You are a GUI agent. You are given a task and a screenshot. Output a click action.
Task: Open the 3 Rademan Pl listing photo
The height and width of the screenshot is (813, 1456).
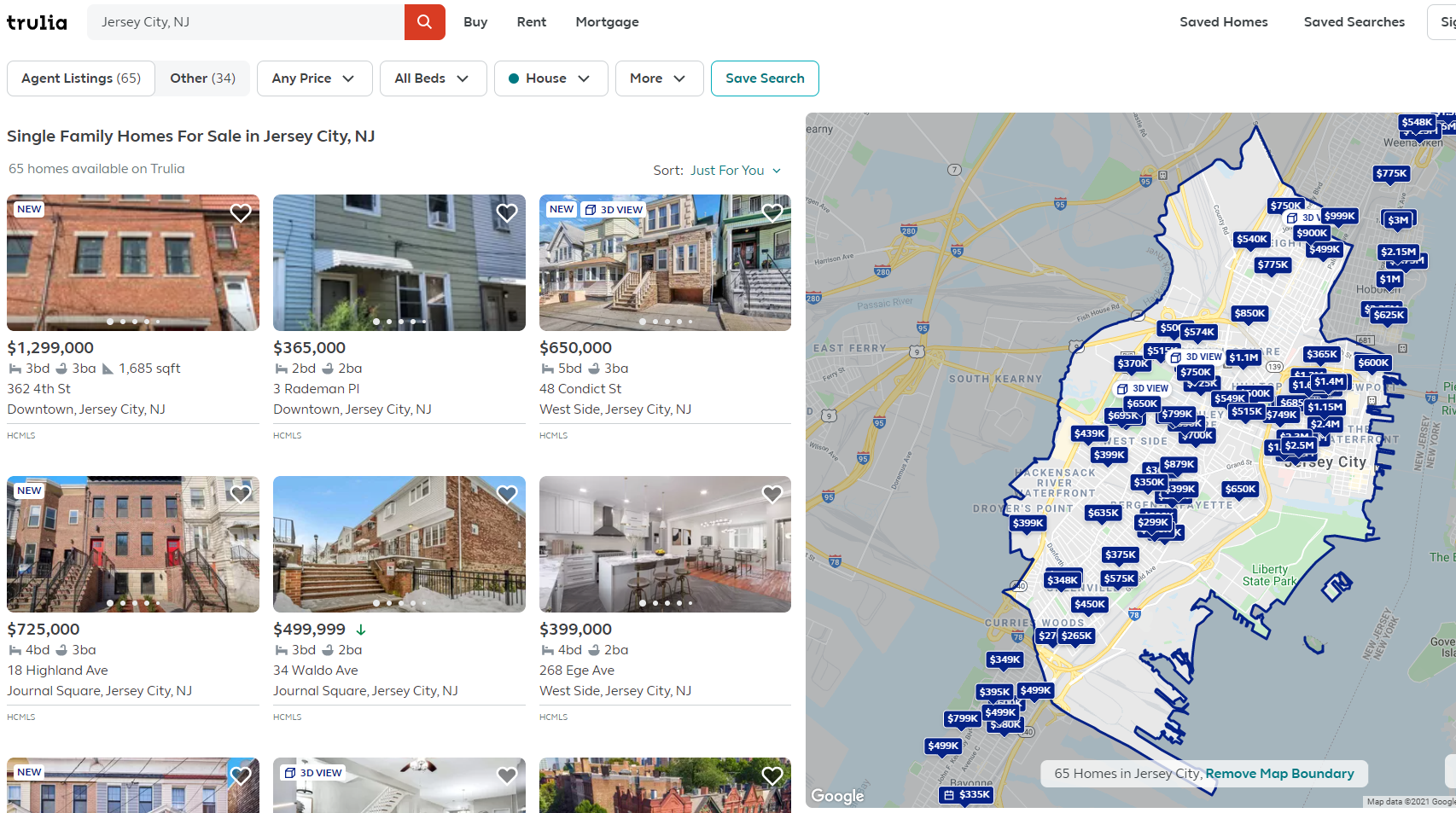tap(399, 263)
